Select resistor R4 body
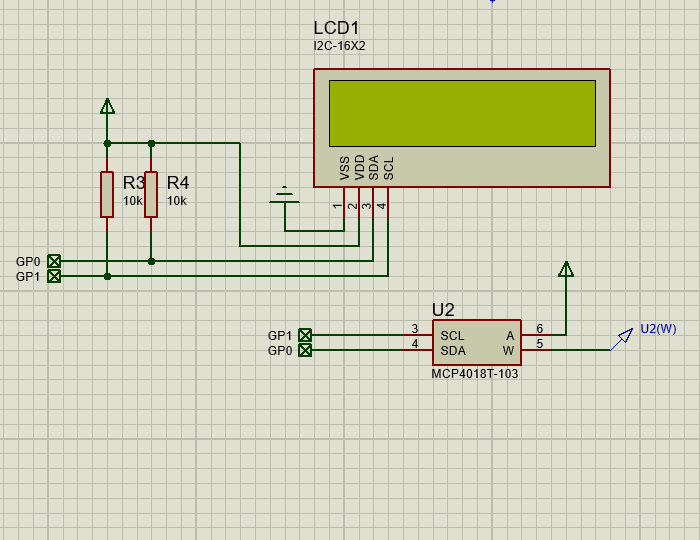The image size is (700, 540). [x=151, y=194]
